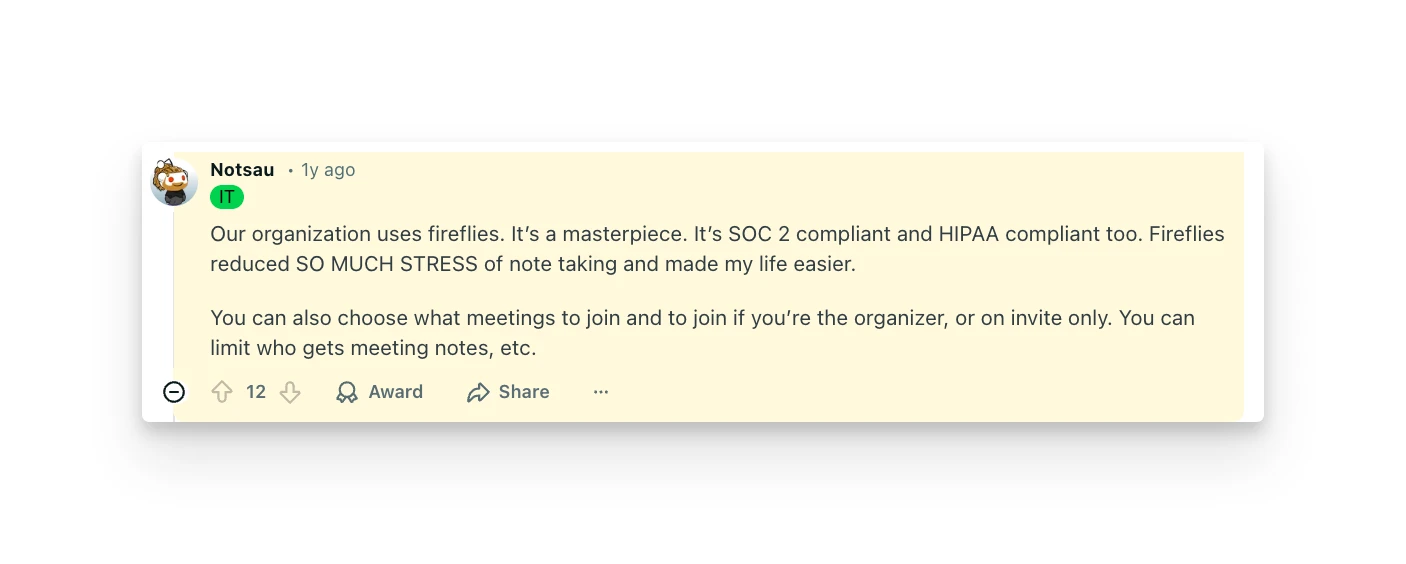Click the "1y ago" timestamp

[328, 170]
